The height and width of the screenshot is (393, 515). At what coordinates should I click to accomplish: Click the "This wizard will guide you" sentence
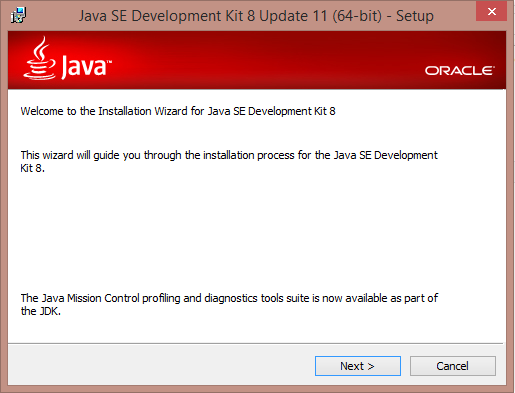tap(229, 155)
